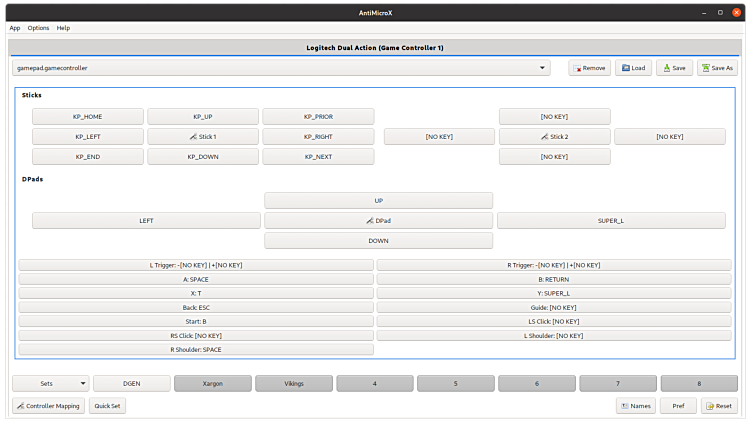Screen dimensions: 752x423
Task: Open the Sets dropdown menu
Action: [50, 383]
